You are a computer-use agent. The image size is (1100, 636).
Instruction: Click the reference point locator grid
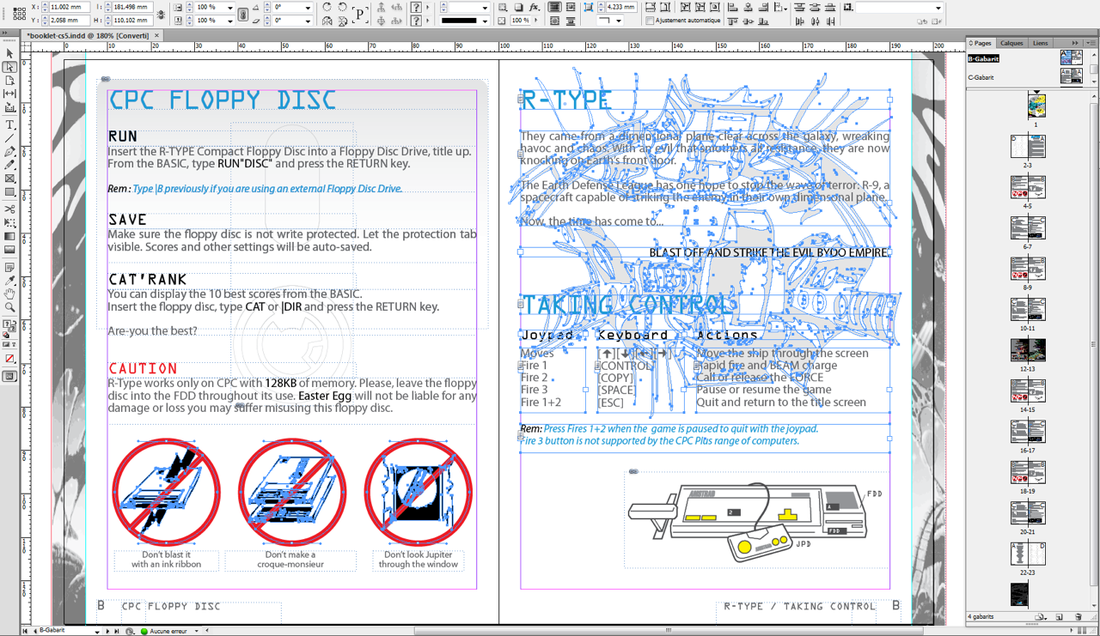pos(20,13)
